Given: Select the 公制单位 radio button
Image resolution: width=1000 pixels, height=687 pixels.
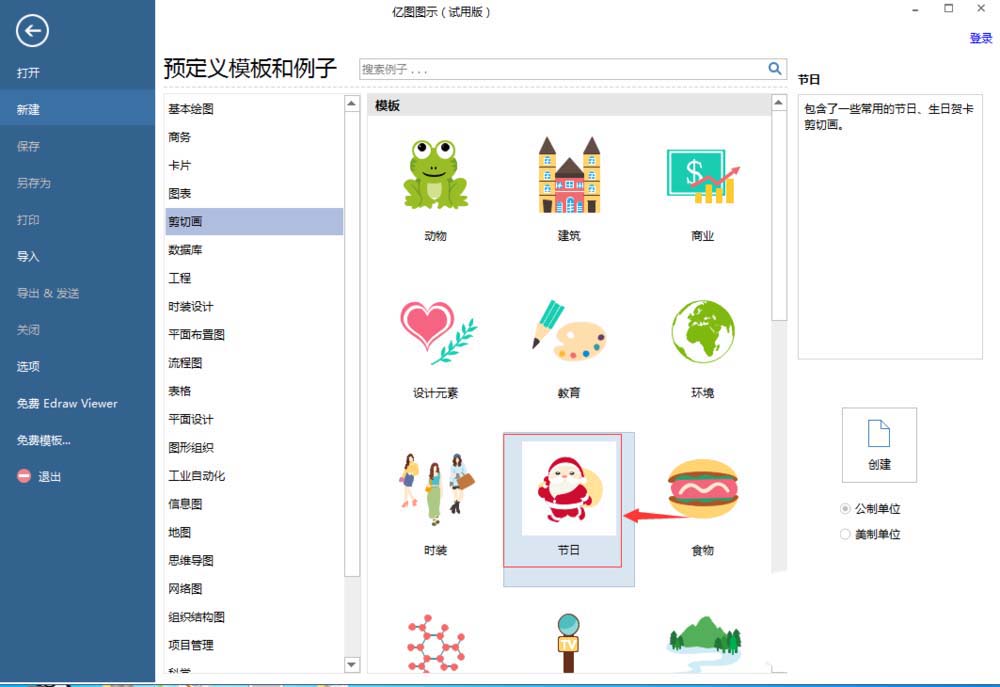Looking at the screenshot, I should coord(845,508).
